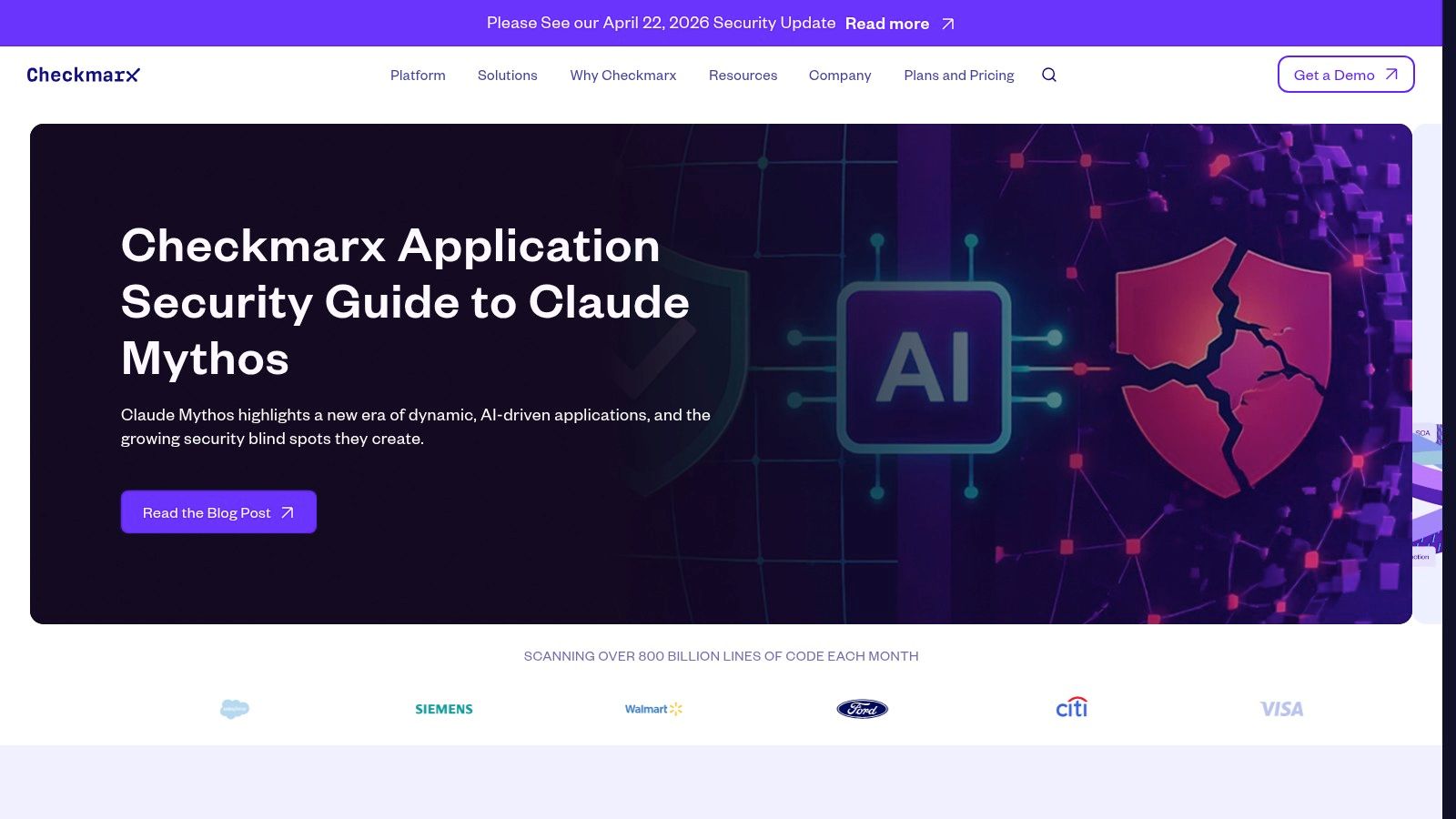Viewport: 1456px width, 819px height.
Task: Click the Visa logo
Action: pyautogui.click(x=1281, y=709)
